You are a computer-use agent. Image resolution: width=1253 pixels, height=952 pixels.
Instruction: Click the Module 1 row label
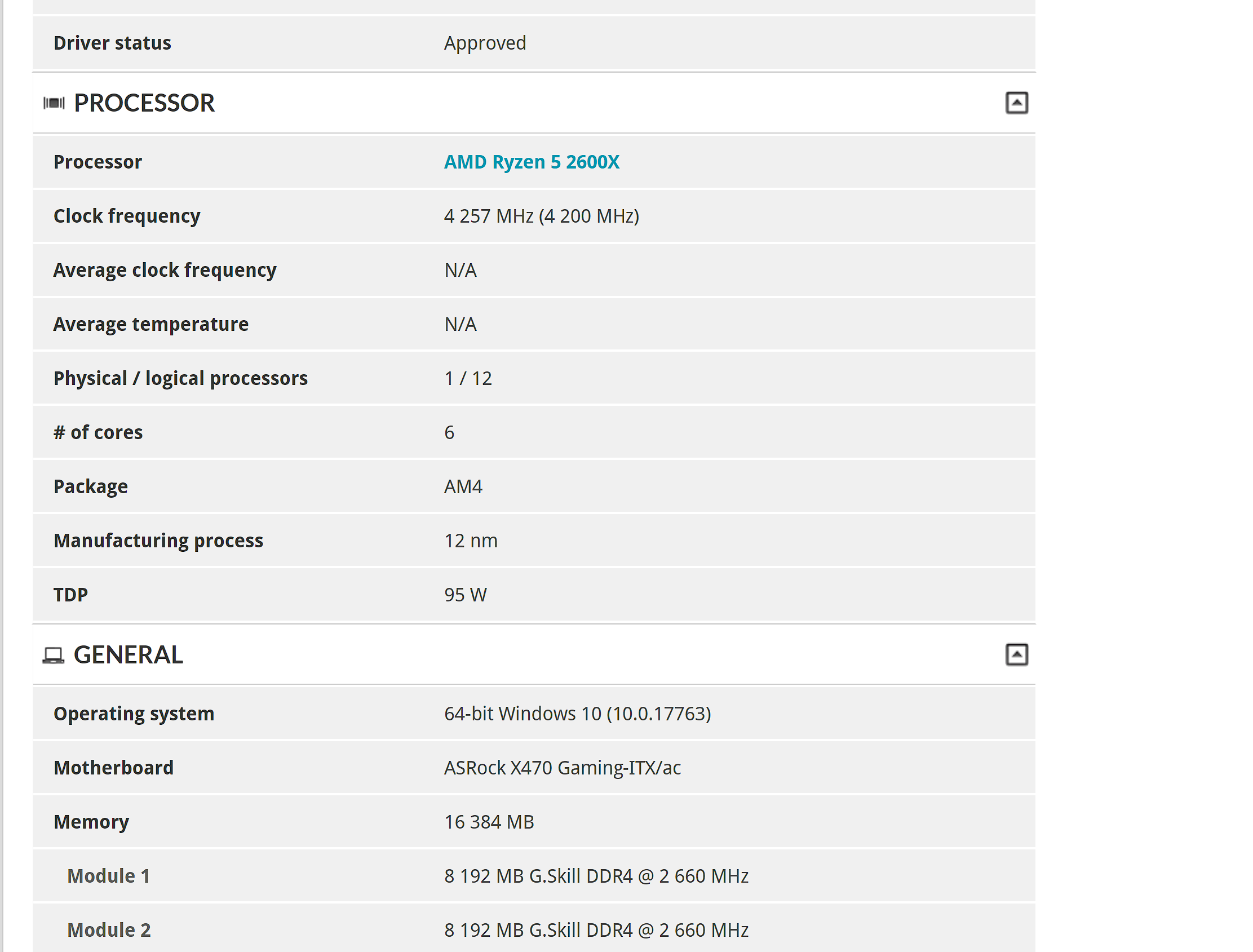coord(108,876)
